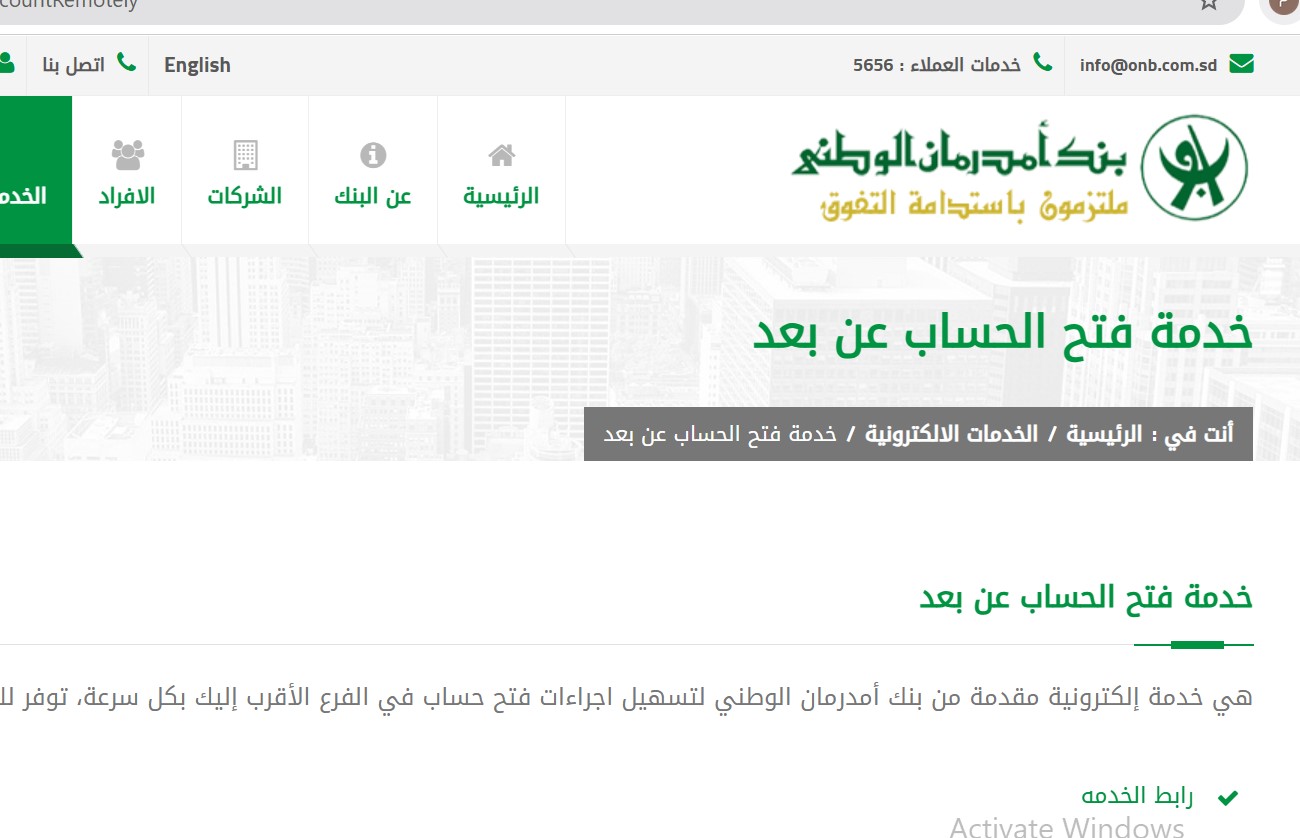Click the خدمات العملاء : 5656 text
This screenshot has width=1300, height=838.
937,65
